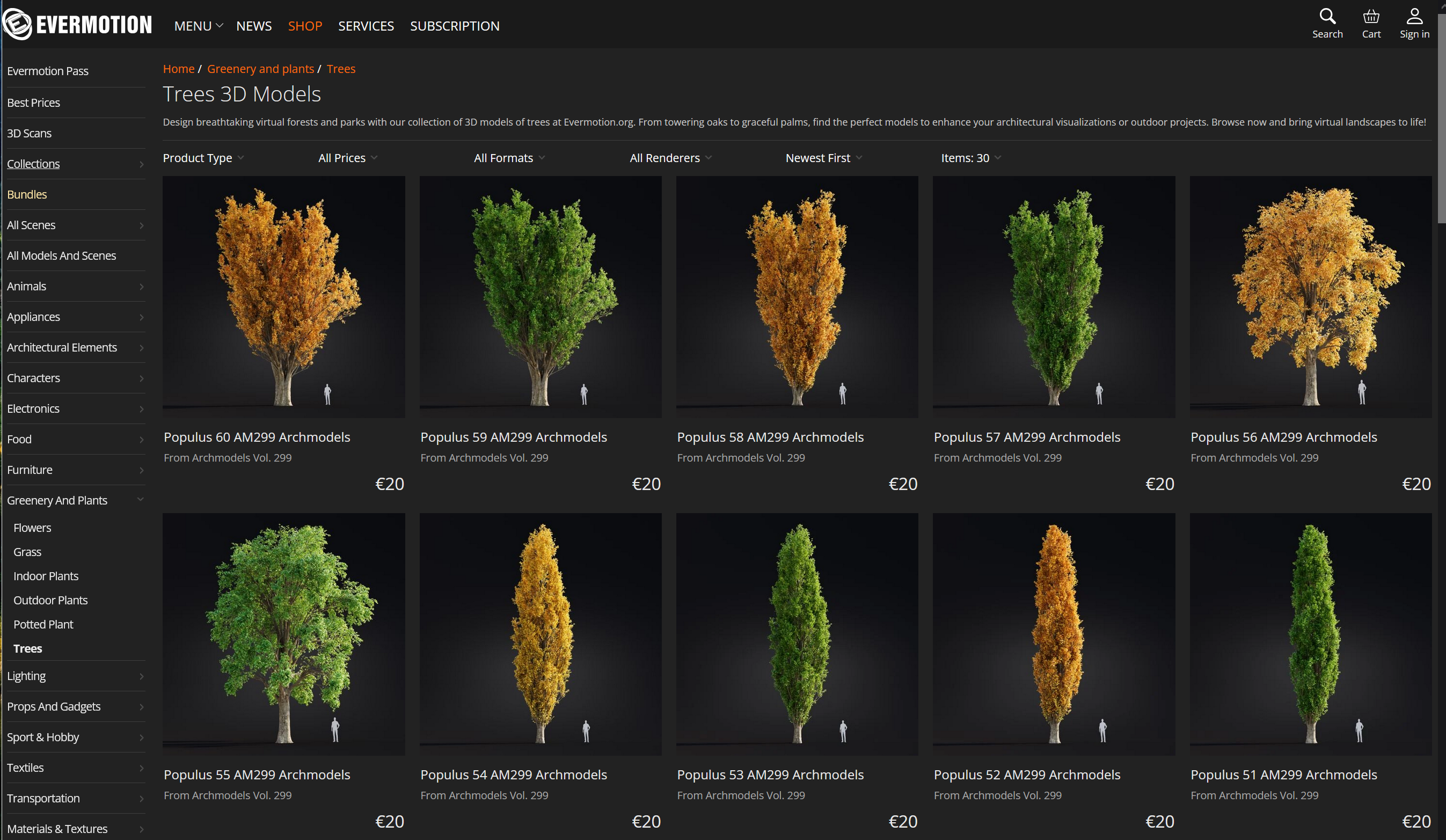
Task: Open Best Prices in sidebar
Action: [x=33, y=103]
